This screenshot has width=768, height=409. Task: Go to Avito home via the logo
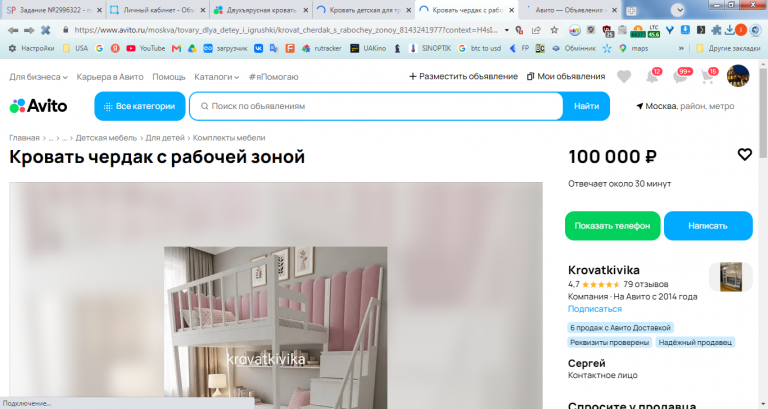(x=38, y=106)
